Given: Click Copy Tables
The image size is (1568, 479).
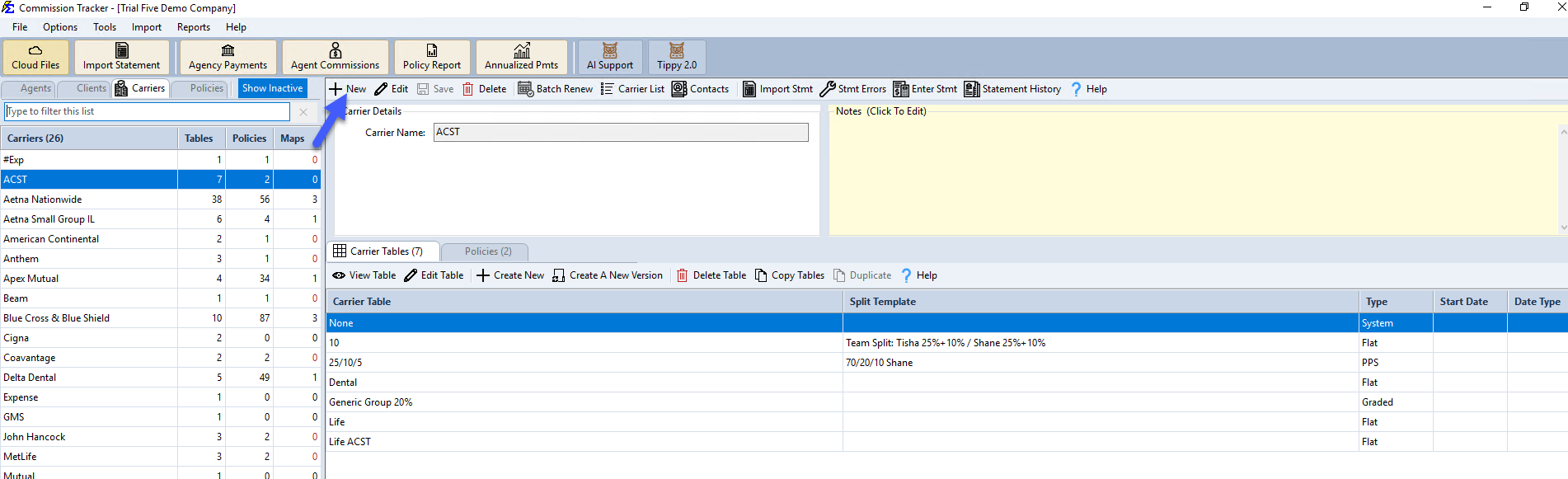Looking at the screenshot, I should click(790, 275).
